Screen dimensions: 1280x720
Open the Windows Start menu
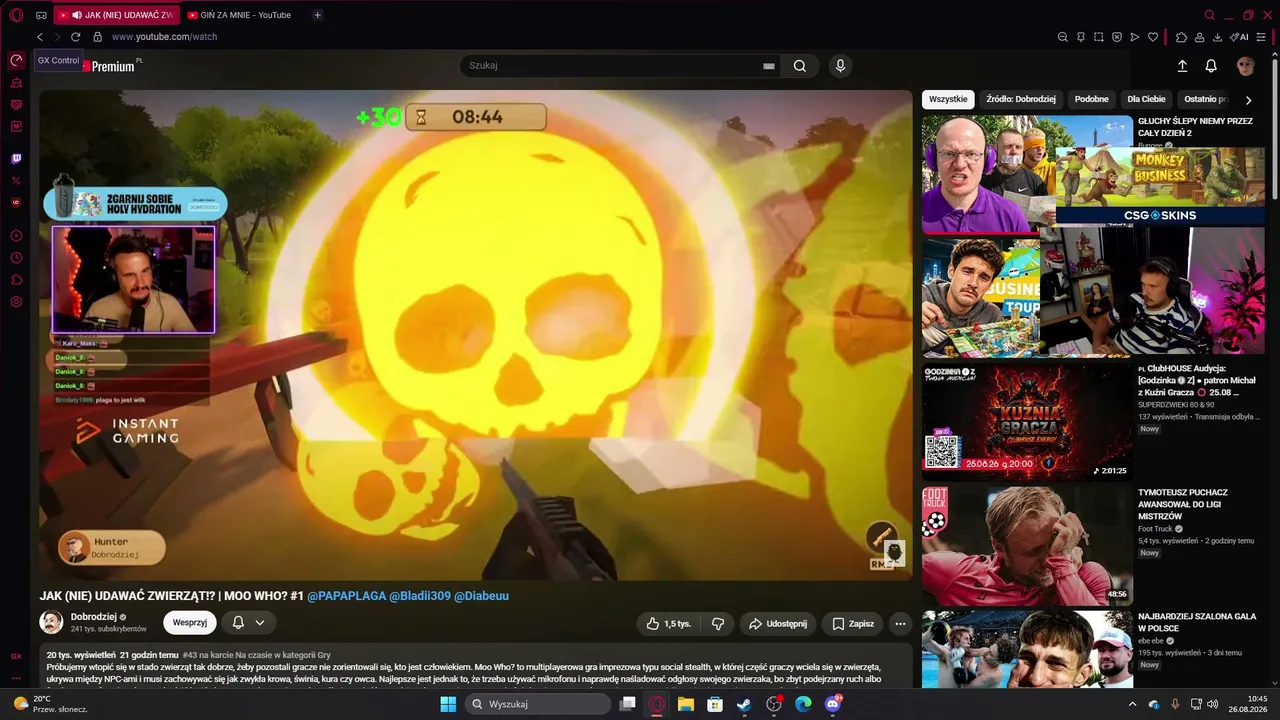coord(448,704)
